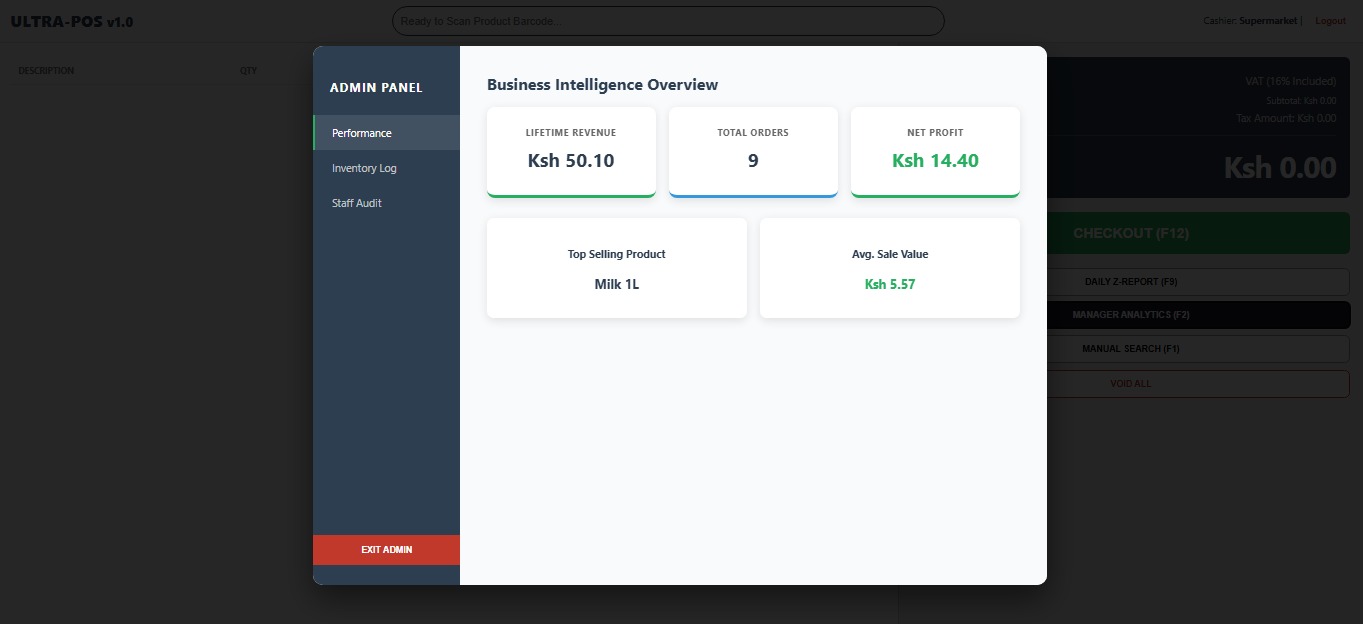Screen dimensions: 1363x624
Task: Select the LIFETIME REVENUE card
Action: pyautogui.click(x=571, y=151)
